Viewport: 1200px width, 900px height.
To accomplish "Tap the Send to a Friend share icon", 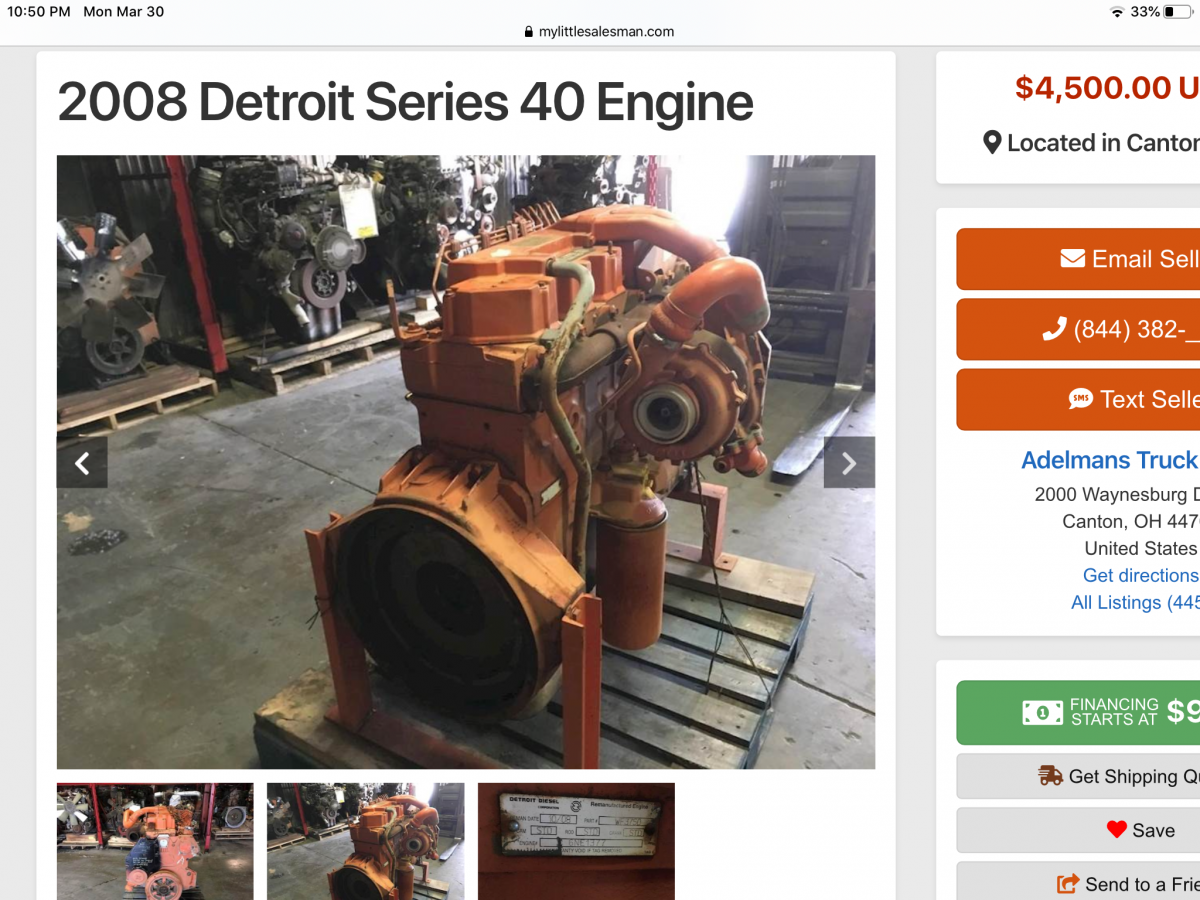I will (1068, 884).
